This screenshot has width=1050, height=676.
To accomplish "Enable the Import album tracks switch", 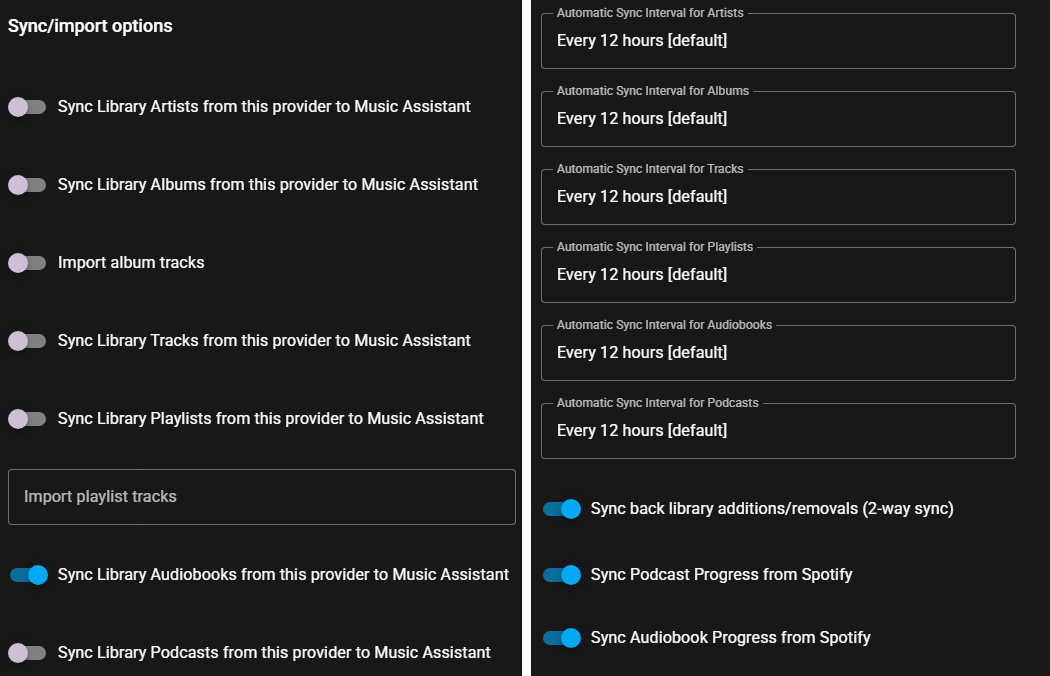I will click(x=27, y=263).
